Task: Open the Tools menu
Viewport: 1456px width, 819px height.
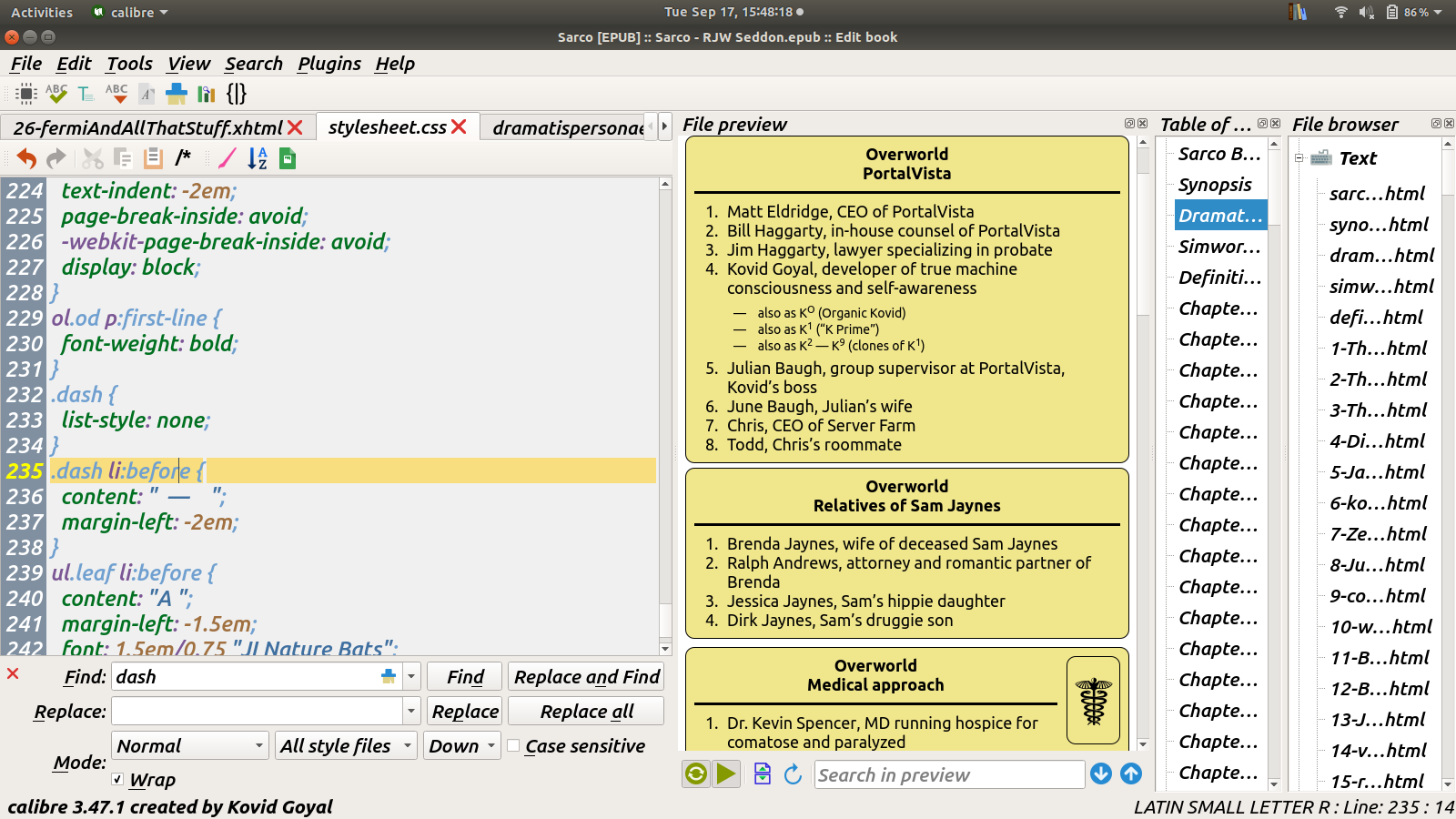Action: click(x=129, y=64)
